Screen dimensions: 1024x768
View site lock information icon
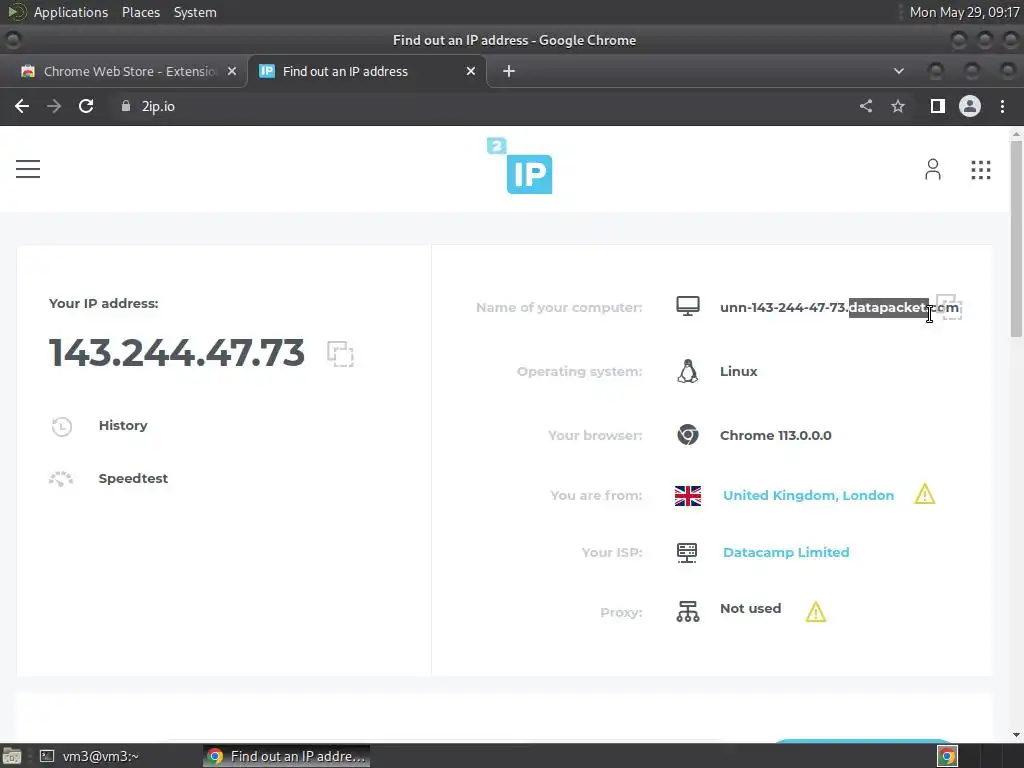126,106
